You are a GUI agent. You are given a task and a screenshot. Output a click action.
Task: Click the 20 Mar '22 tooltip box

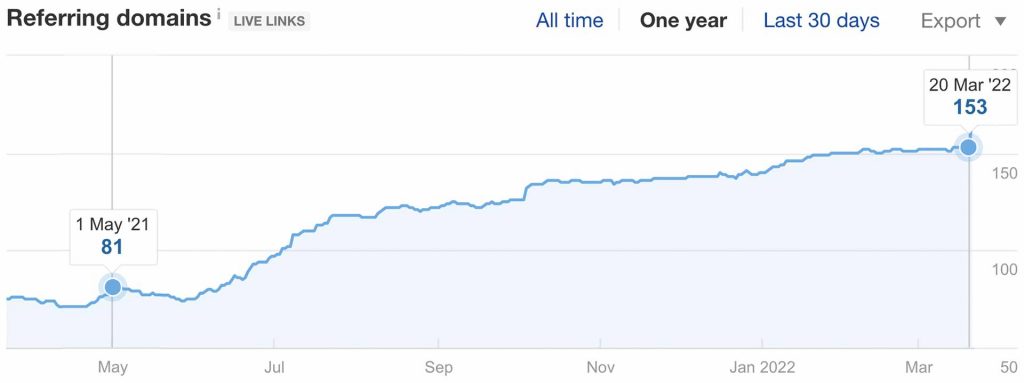click(x=970, y=96)
